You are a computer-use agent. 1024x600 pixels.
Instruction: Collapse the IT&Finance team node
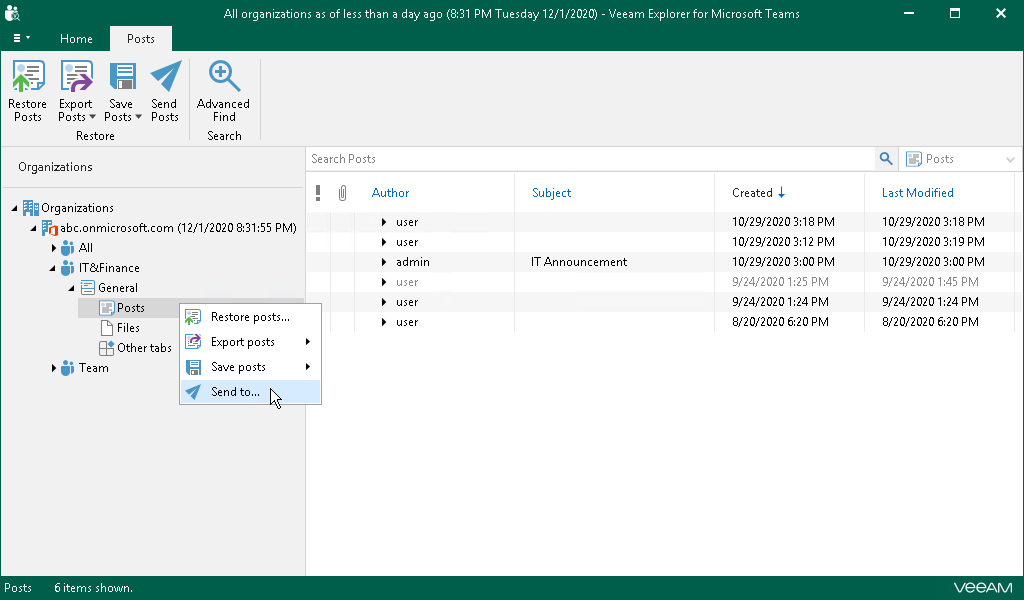point(54,268)
